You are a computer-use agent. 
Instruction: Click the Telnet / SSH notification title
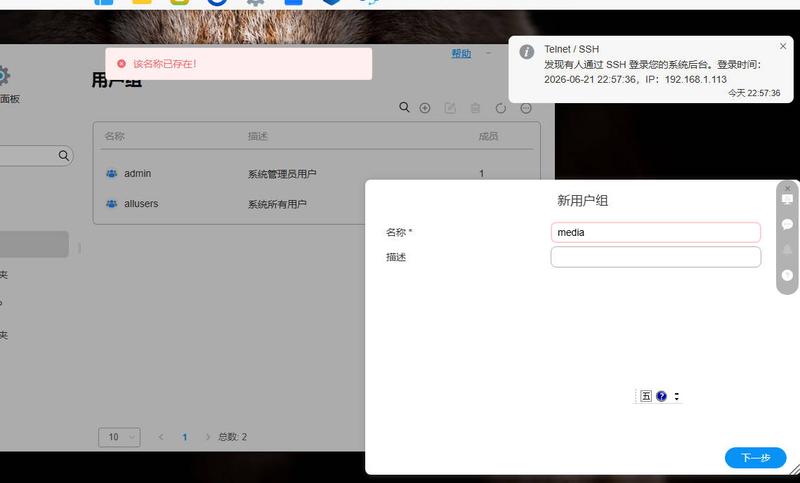tap(571, 49)
